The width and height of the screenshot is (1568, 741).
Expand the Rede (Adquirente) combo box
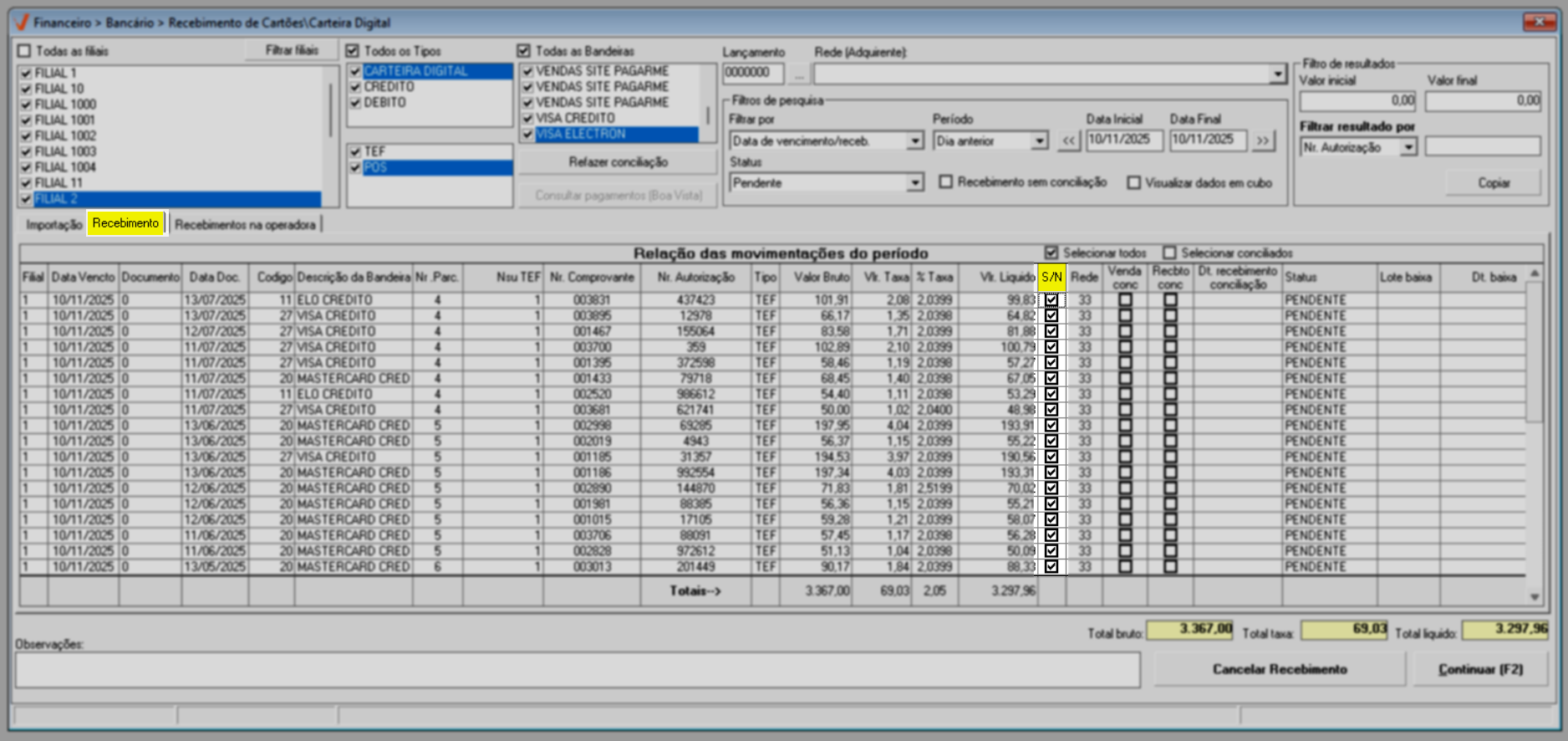tap(1277, 74)
